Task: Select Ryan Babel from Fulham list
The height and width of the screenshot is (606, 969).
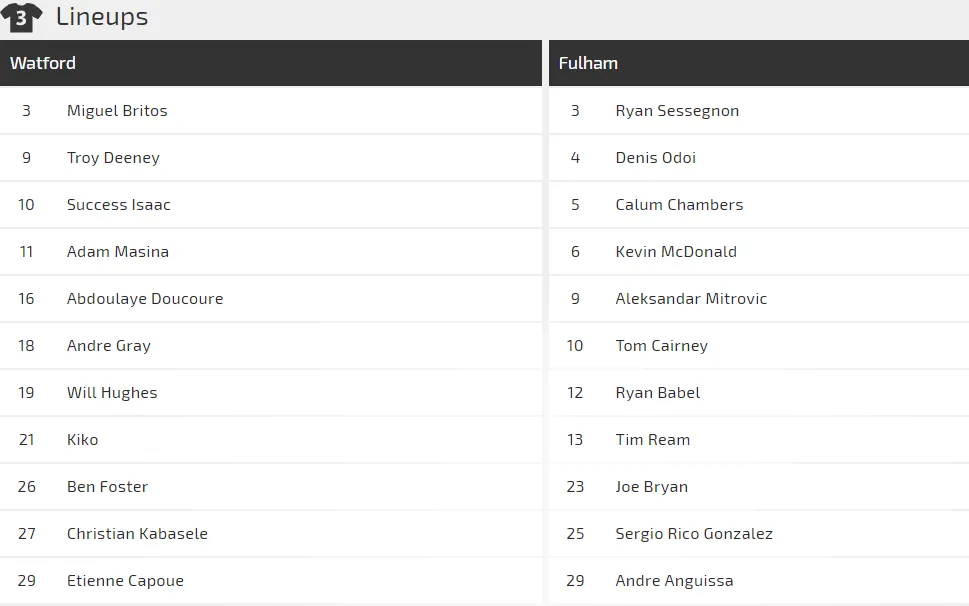Action: coord(657,393)
